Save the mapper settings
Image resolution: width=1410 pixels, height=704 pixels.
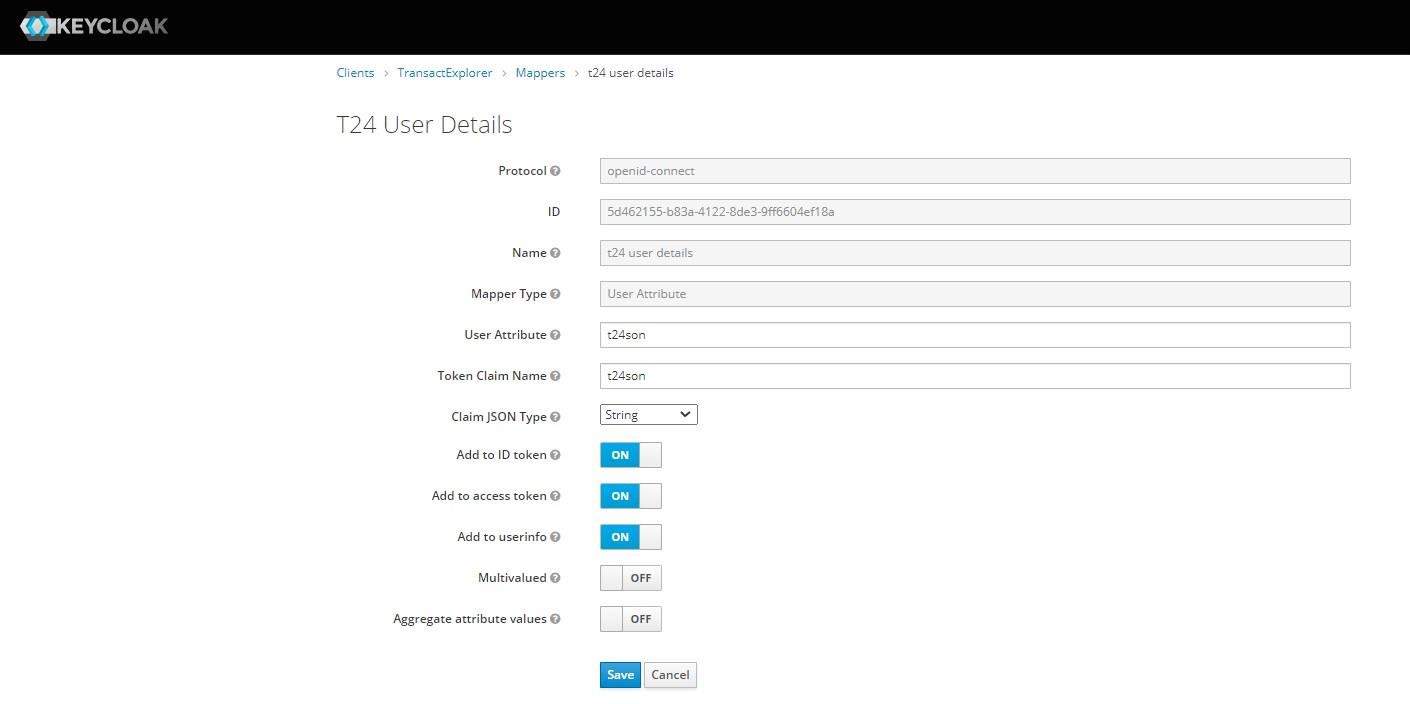pos(619,675)
